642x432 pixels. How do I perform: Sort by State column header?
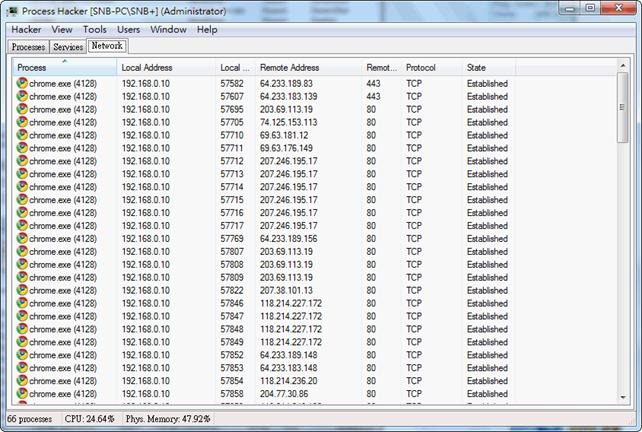coord(489,68)
